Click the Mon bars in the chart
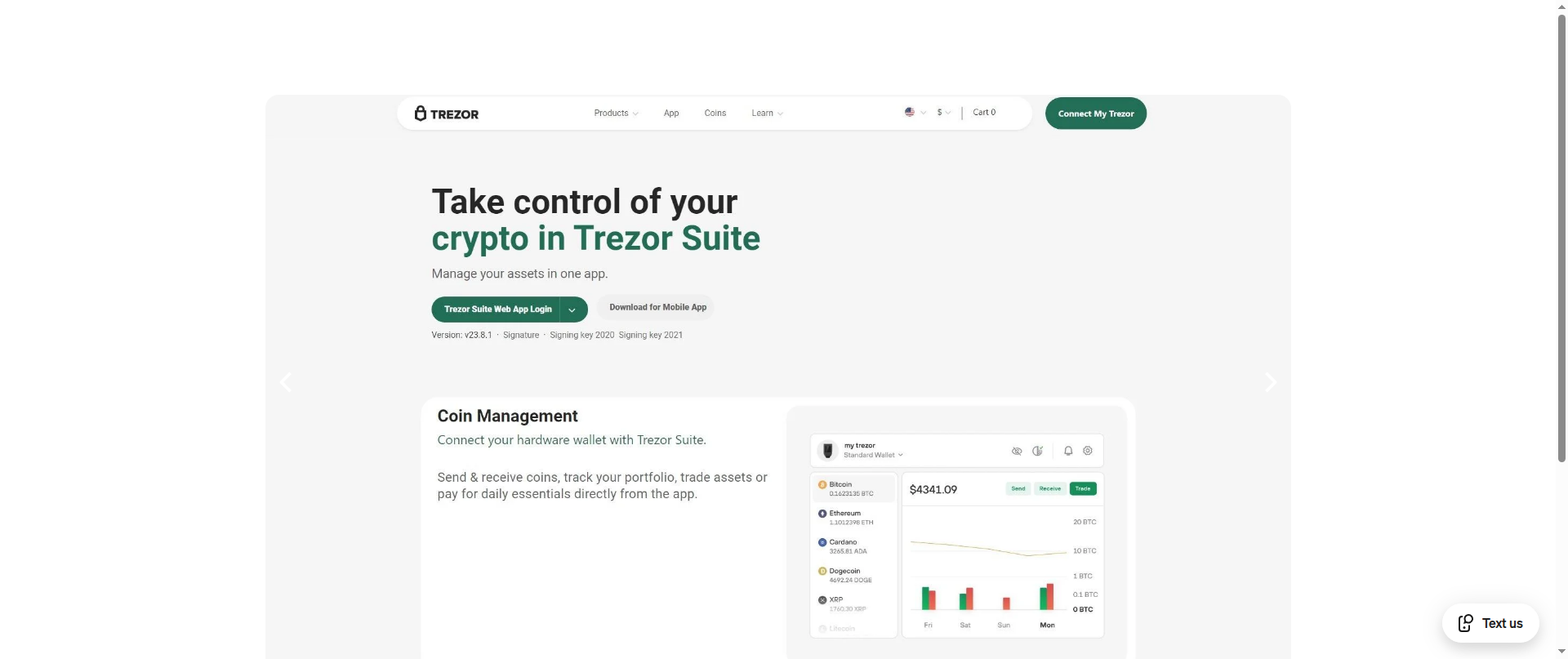Screen dimensions: 1568x659 pos(1046,597)
